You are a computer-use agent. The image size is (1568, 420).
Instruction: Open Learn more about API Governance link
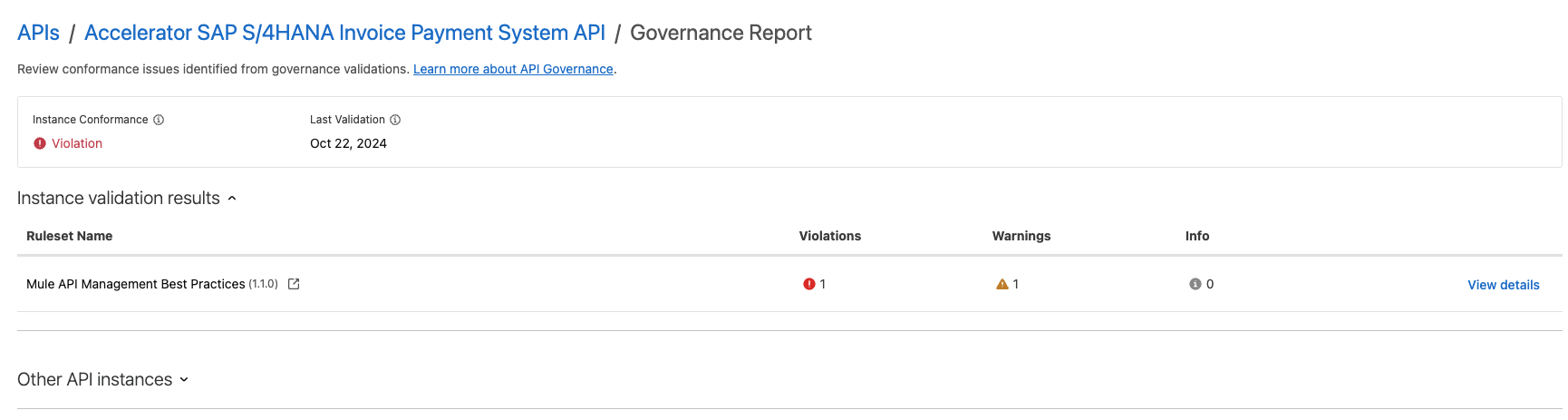click(513, 69)
